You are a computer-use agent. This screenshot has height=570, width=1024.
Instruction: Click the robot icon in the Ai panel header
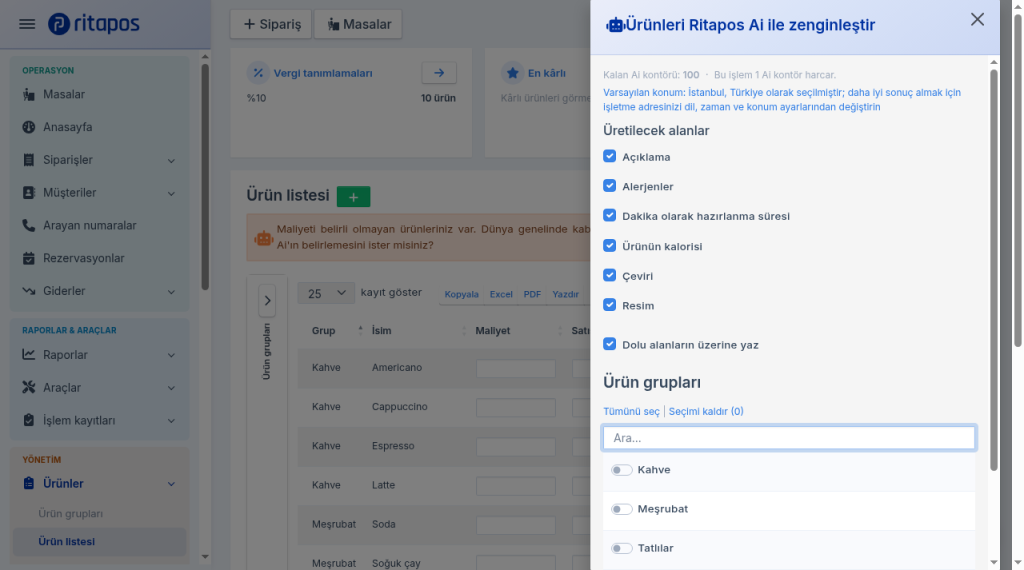coord(615,25)
